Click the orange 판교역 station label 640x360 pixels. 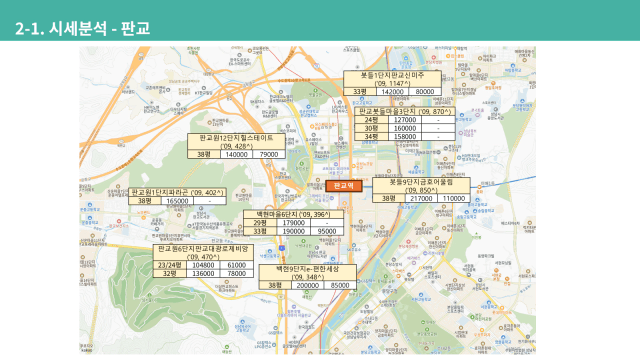(344, 186)
